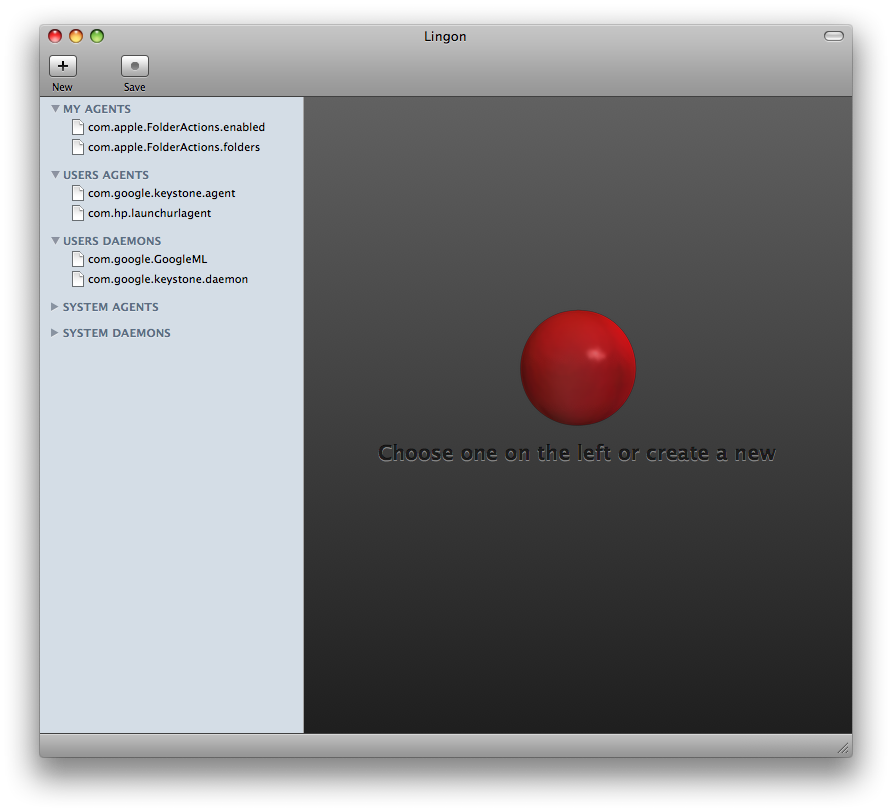Click the SYSTEM DAEMONS header label
The width and height of the screenshot is (892, 812).
pyautogui.click(x=117, y=333)
